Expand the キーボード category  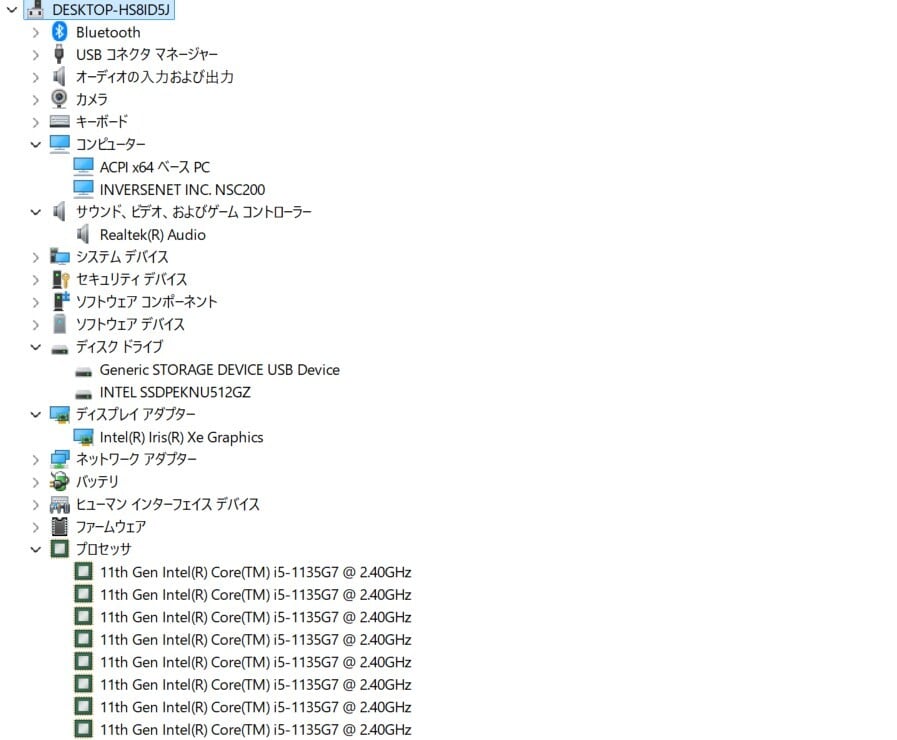pyautogui.click(x=35, y=122)
